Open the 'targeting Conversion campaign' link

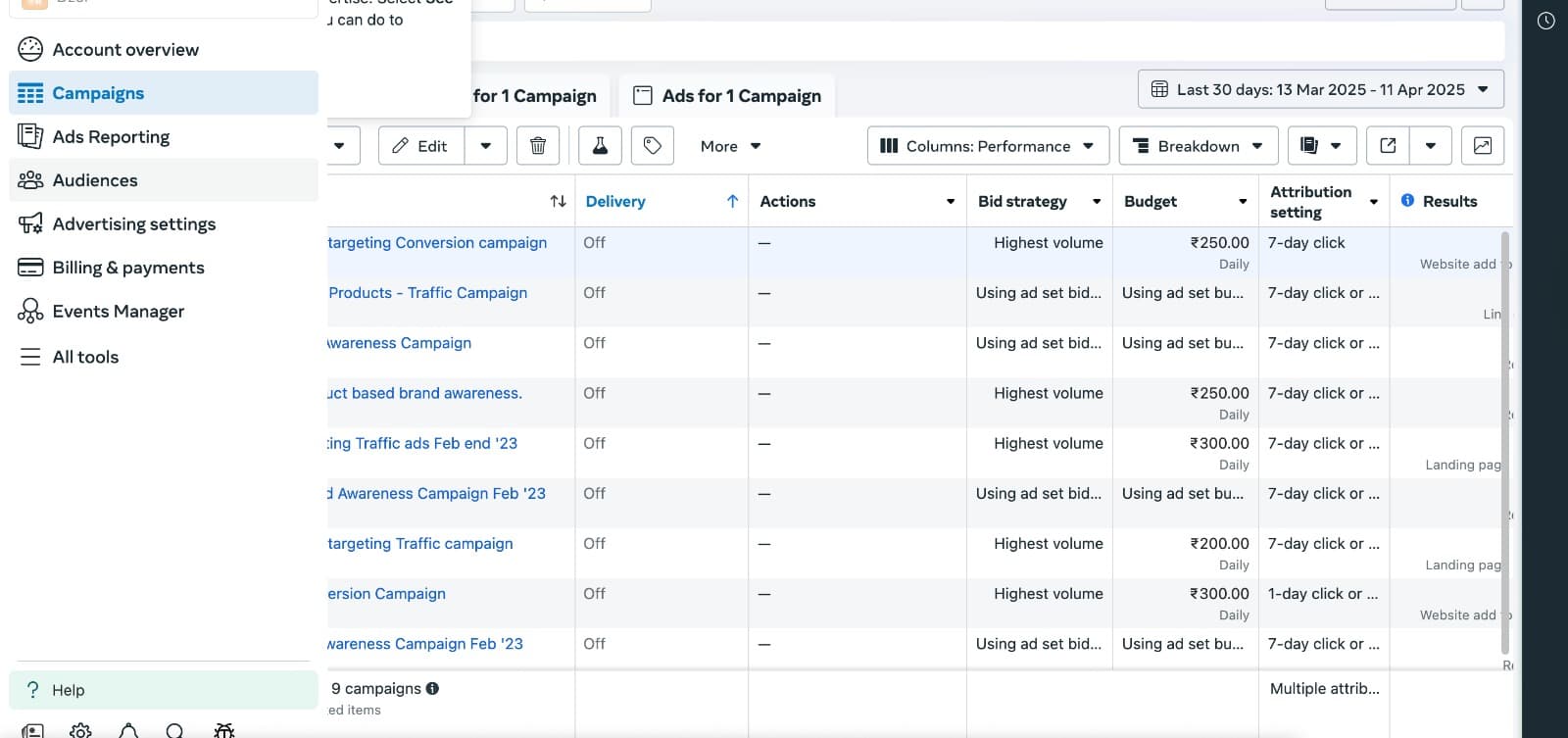437,242
